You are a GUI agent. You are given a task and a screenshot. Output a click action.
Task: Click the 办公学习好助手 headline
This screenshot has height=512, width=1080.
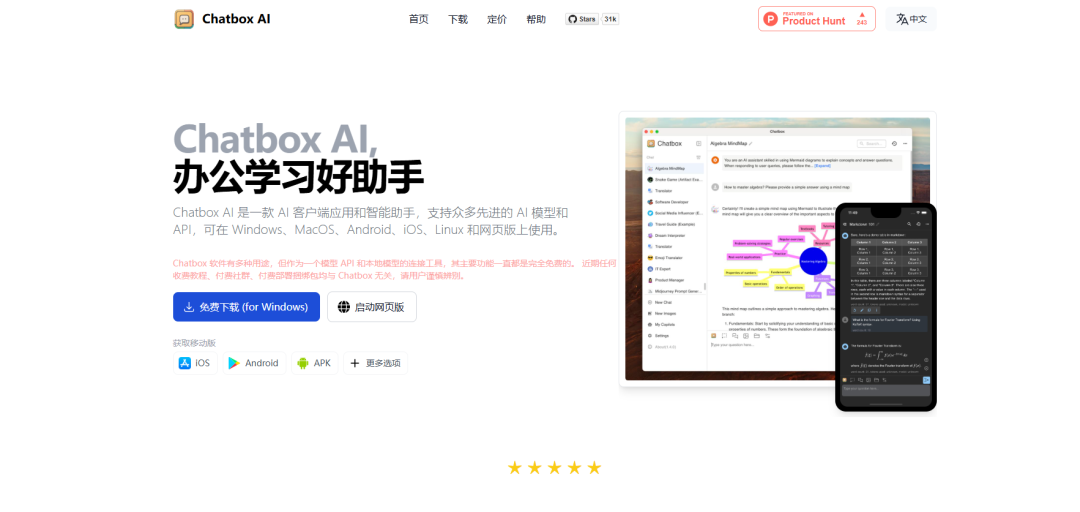point(298,177)
